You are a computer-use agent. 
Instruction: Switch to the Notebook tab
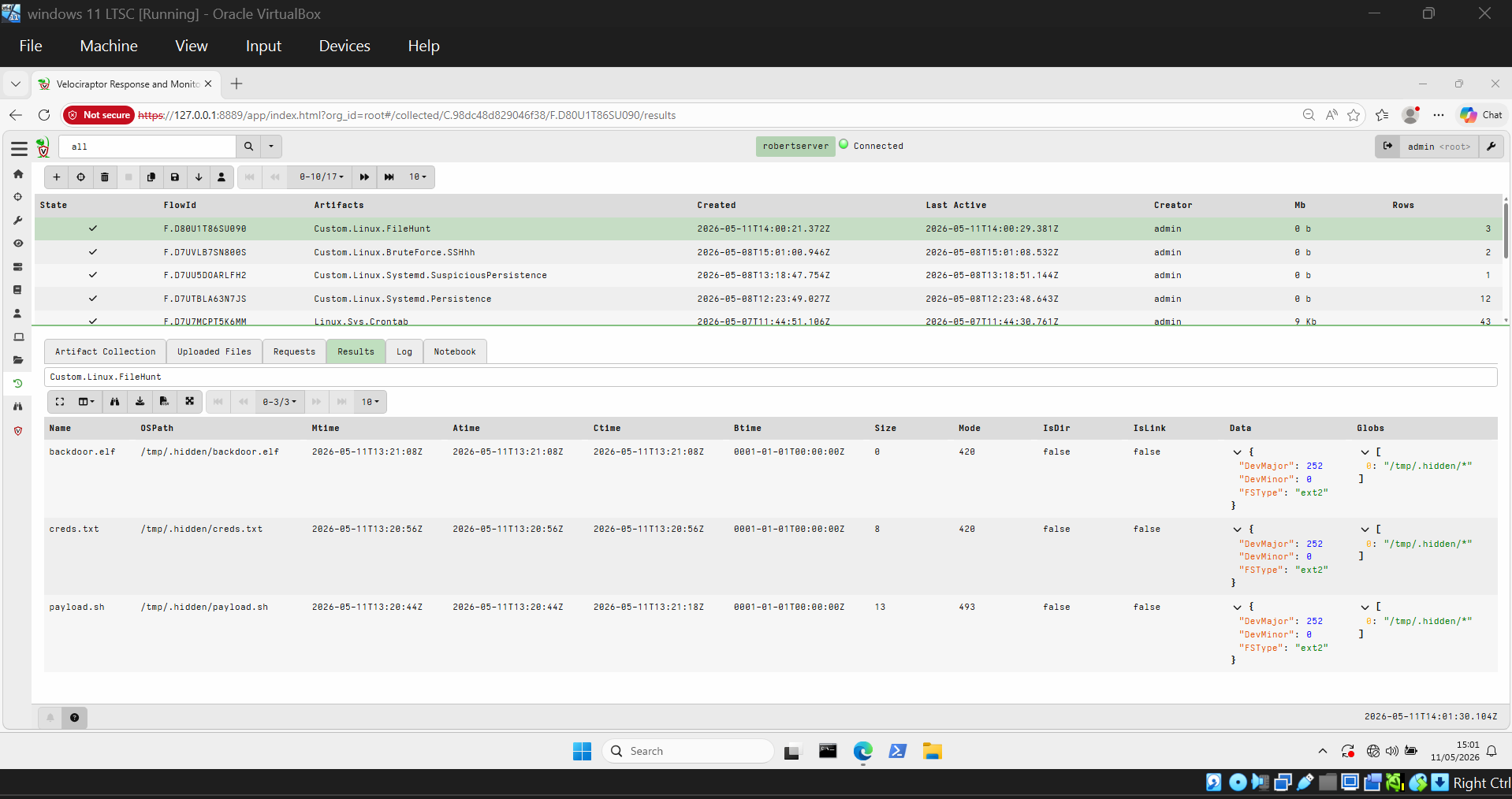tap(455, 351)
